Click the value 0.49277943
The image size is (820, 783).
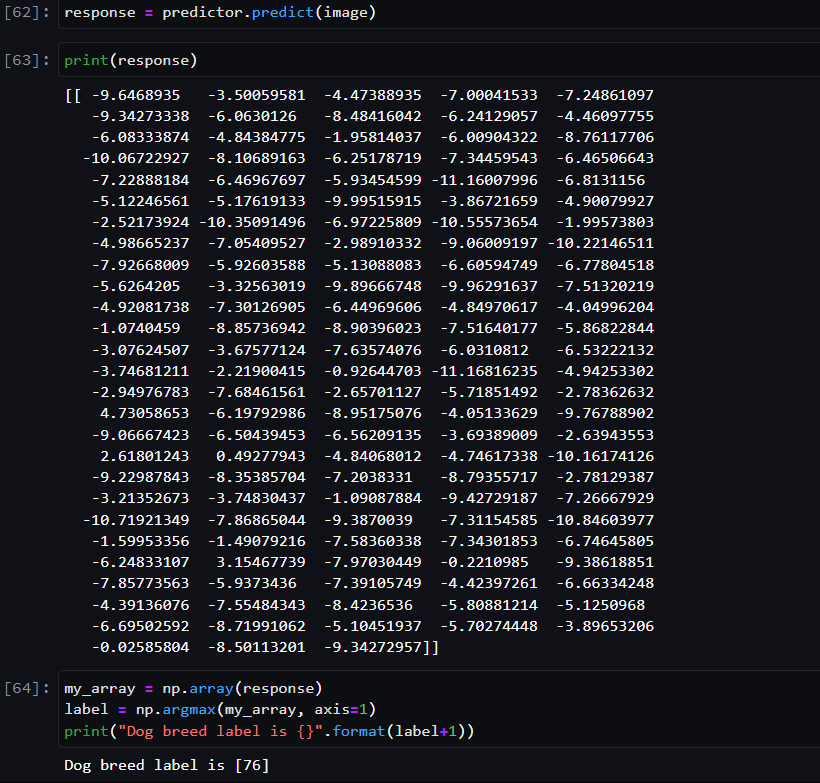[x=260, y=456]
